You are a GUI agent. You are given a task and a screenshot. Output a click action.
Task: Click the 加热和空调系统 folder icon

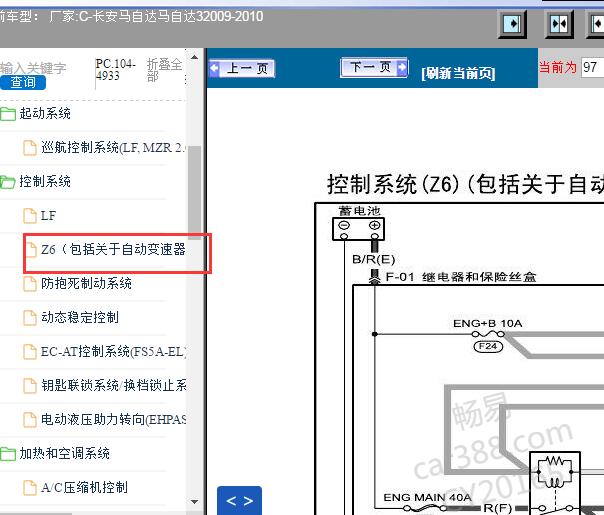coord(8,454)
